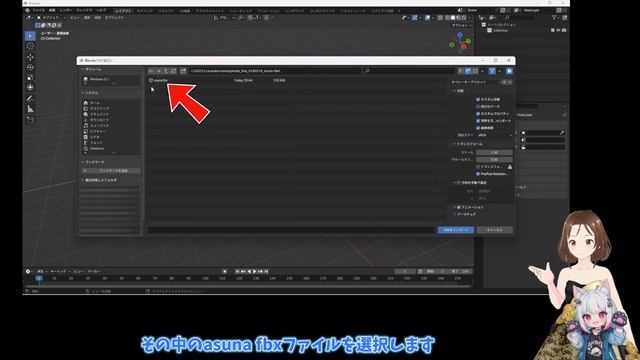
Task: Select the Rotate tool in viewport toolbar
Action: [x=30, y=67]
